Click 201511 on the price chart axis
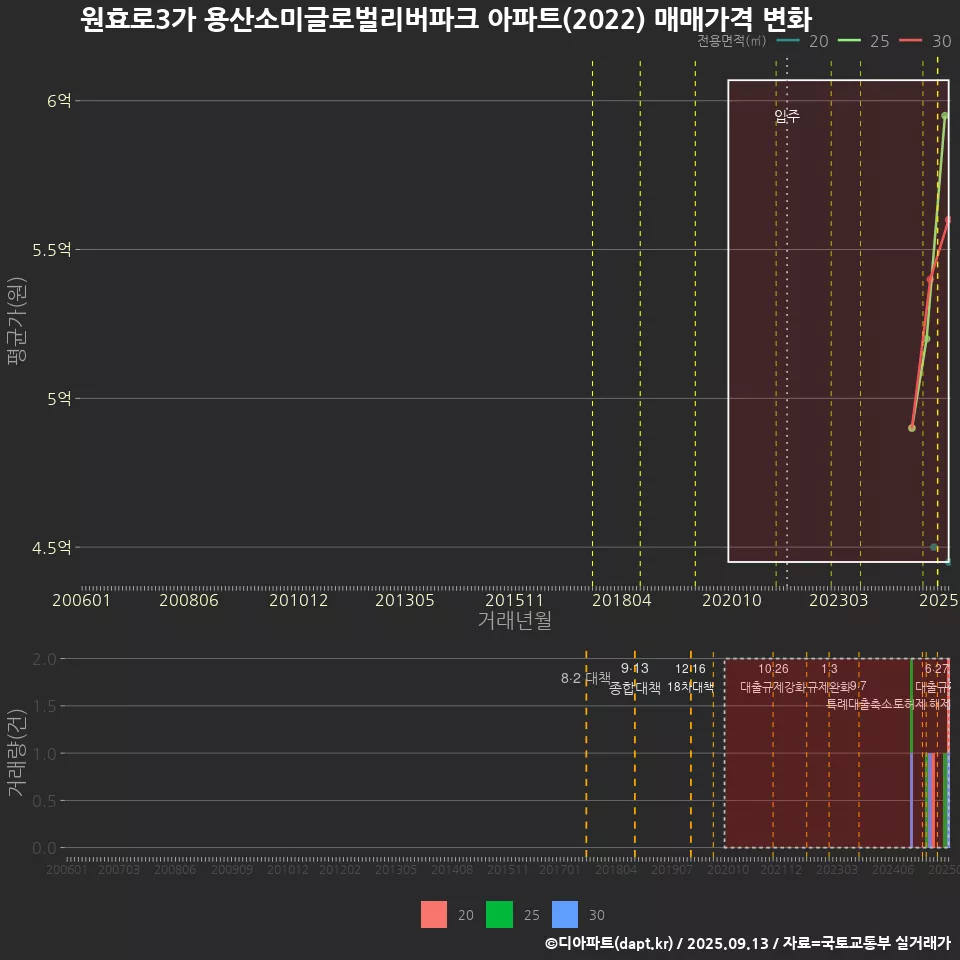 pyautogui.click(x=514, y=600)
